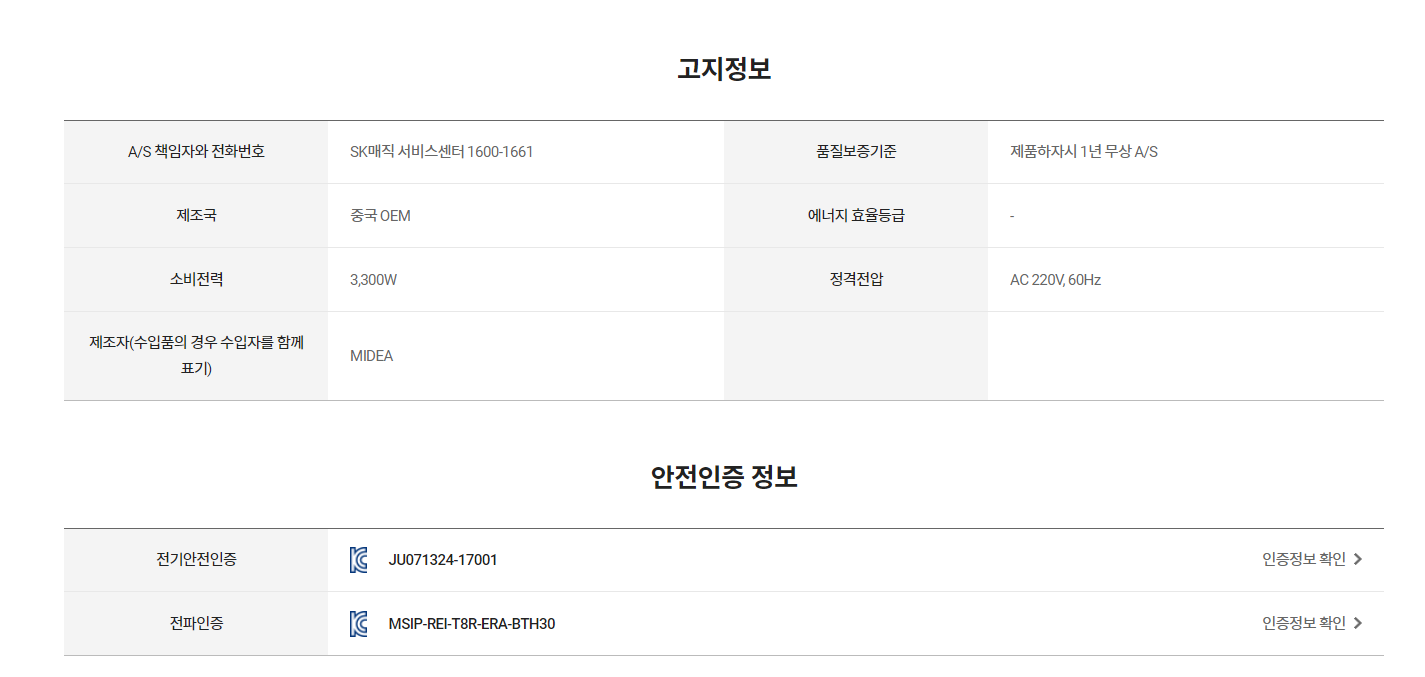This screenshot has height=677, width=1425.
Task: Click the 에너지 효율등급 label cell
Action: click(x=856, y=216)
